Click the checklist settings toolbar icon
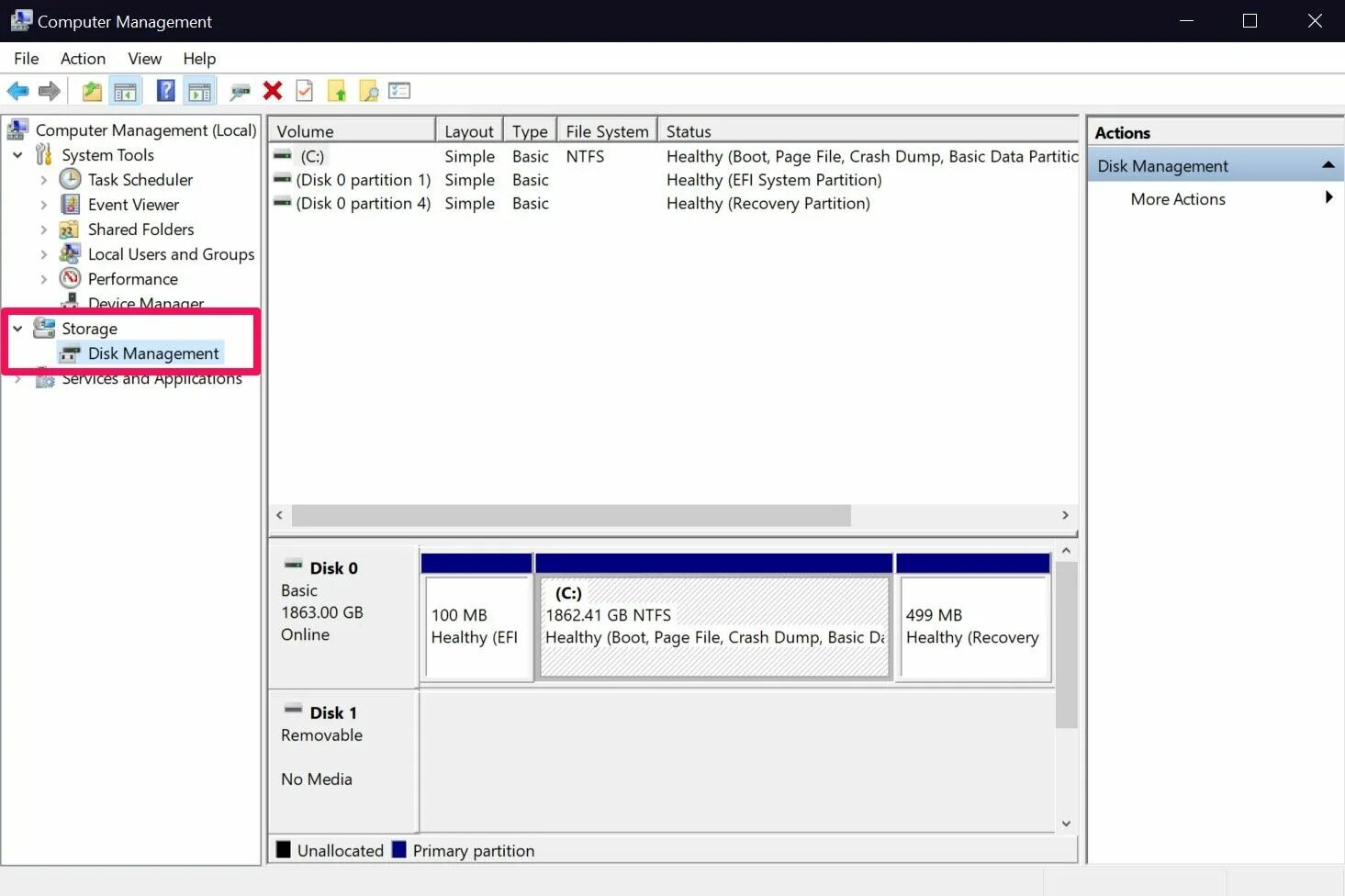The image size is (1345, 896). pyautogui.click(x=399, y=90)
